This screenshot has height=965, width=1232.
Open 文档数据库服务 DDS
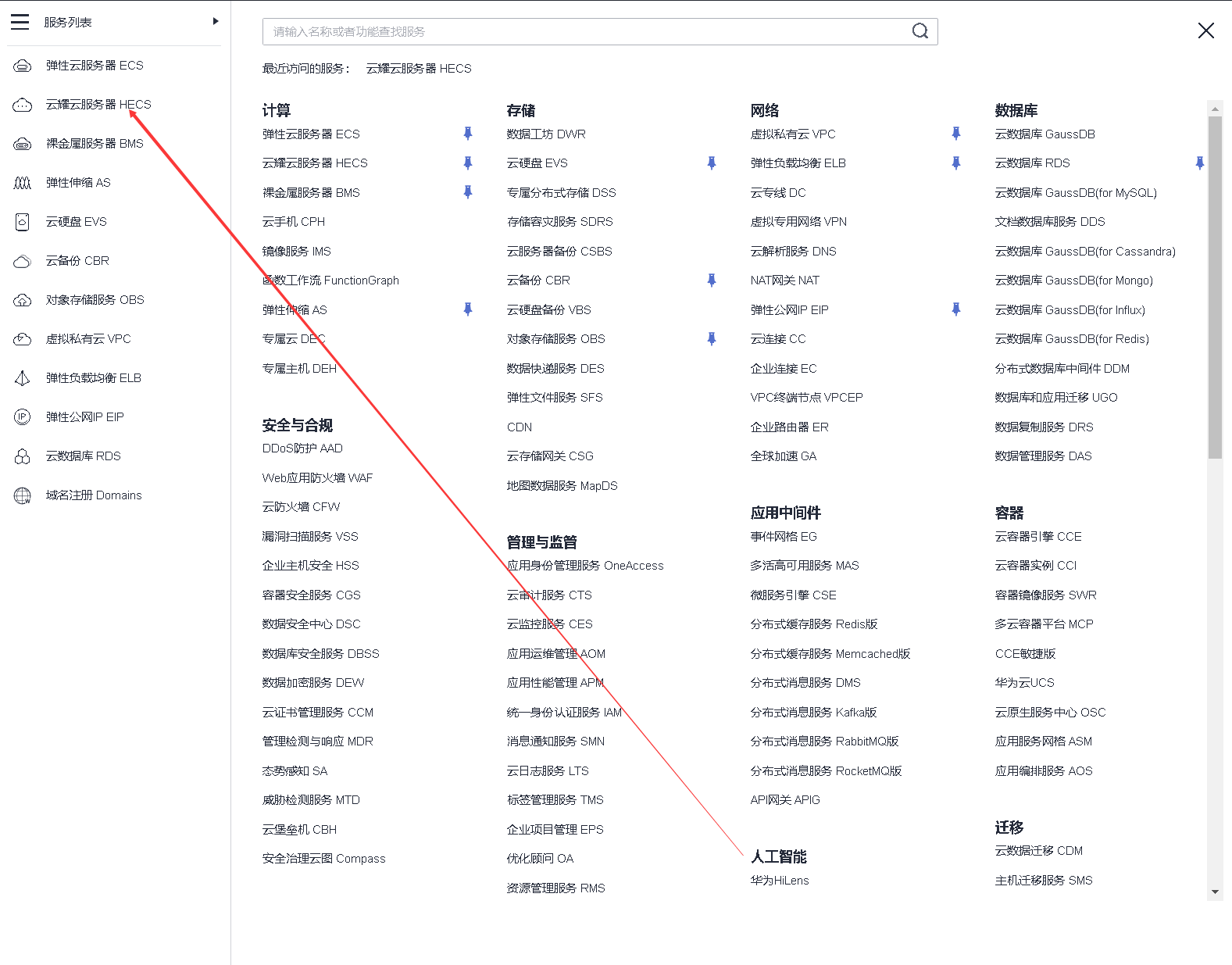[x=1050, y=222]
